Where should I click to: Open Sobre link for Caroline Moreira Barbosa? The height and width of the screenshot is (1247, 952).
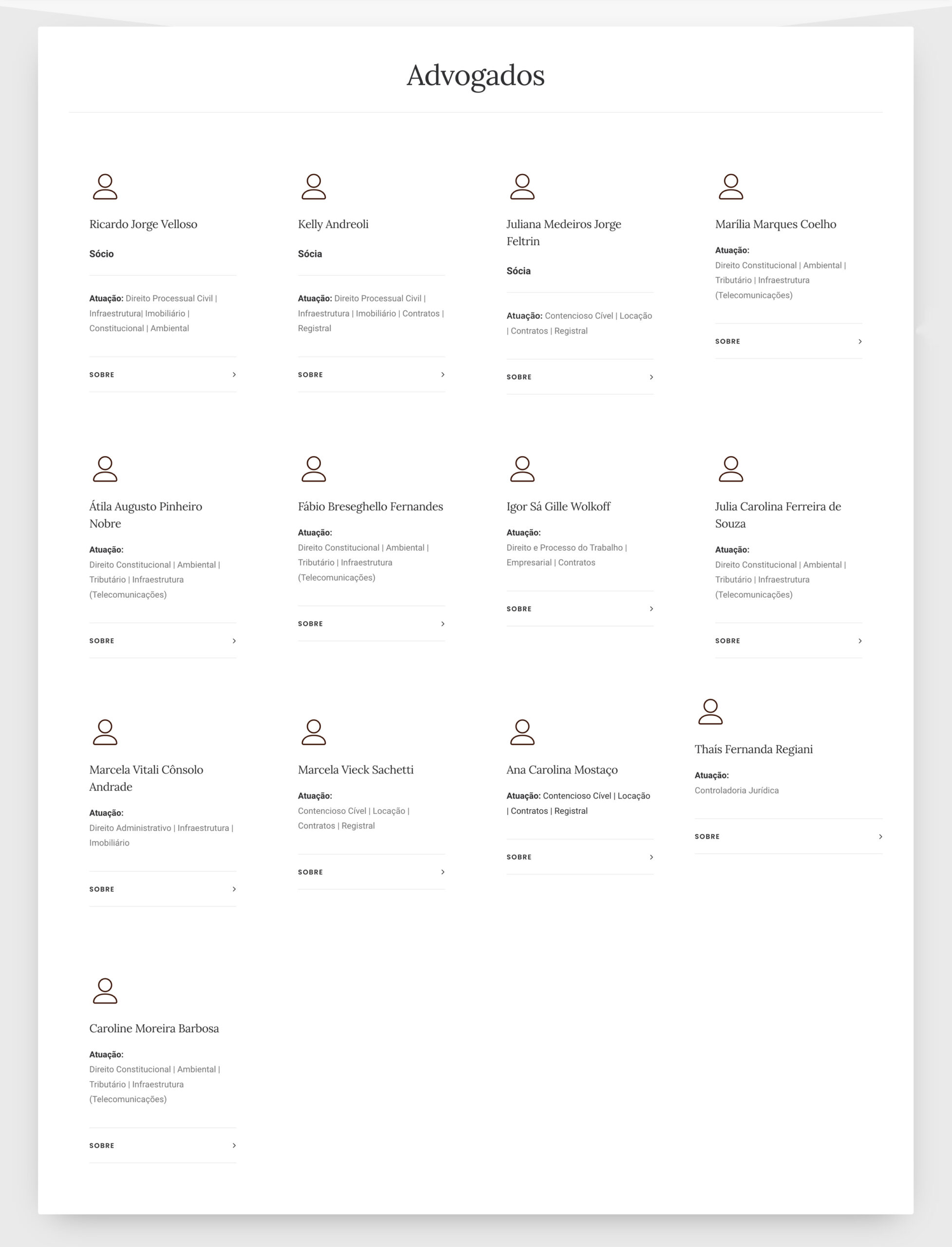click(x=102, y=1146)
